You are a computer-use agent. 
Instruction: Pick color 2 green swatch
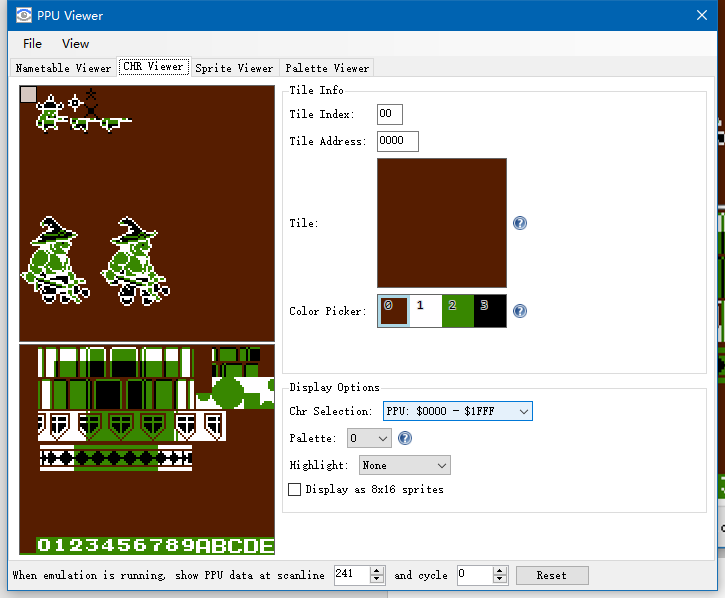click(458, 311)
